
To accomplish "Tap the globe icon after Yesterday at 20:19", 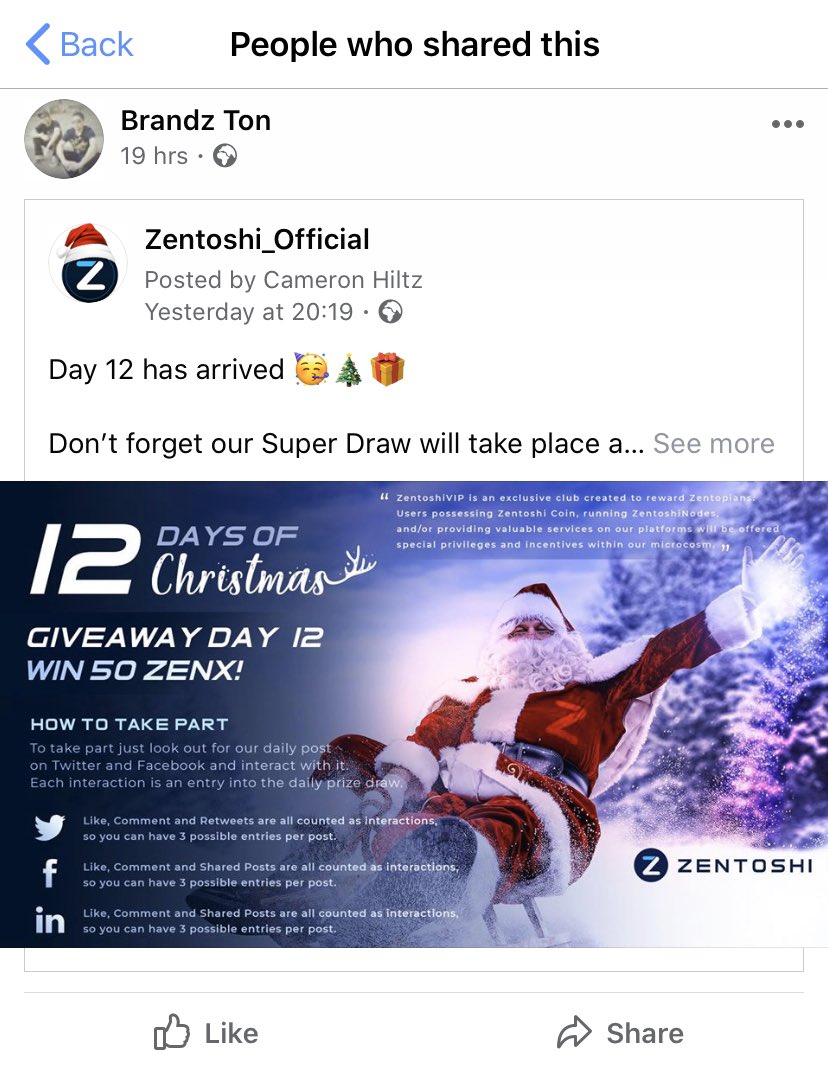I will click(x=390, y=312).
